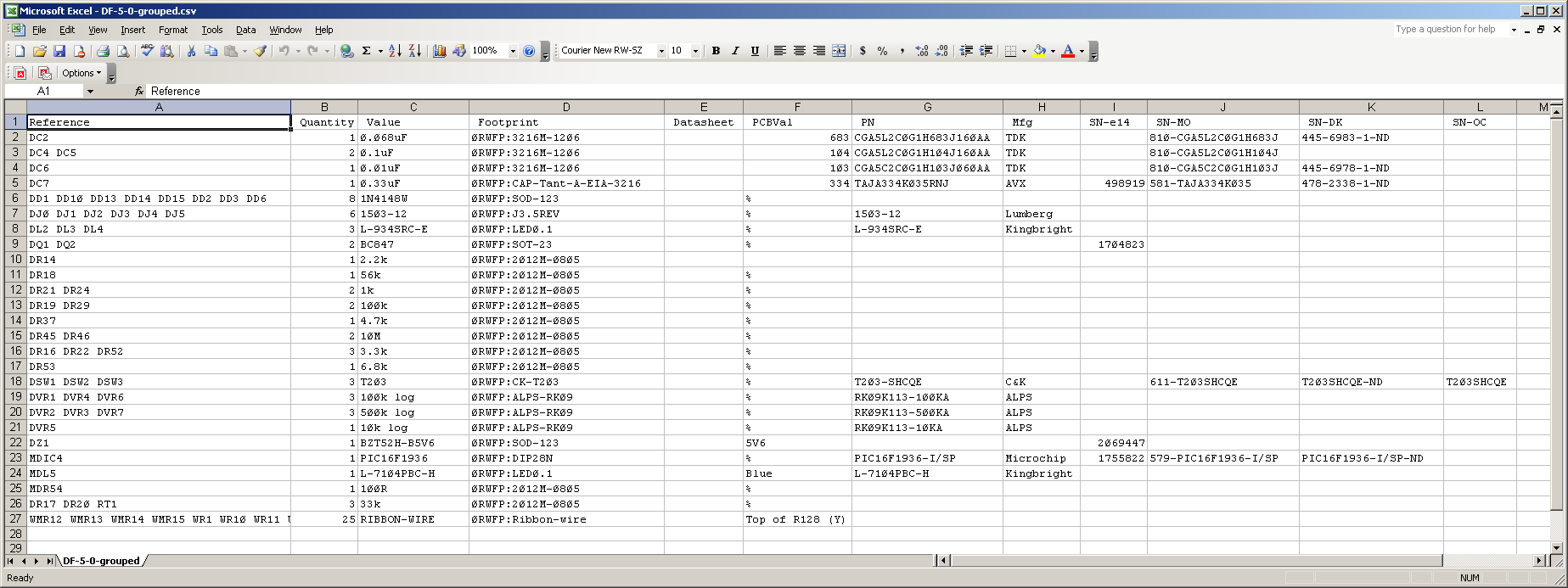The width and height of the screenshot is (1568, 588).
Task: Open the Insert menu
Action: pos(132,30)
